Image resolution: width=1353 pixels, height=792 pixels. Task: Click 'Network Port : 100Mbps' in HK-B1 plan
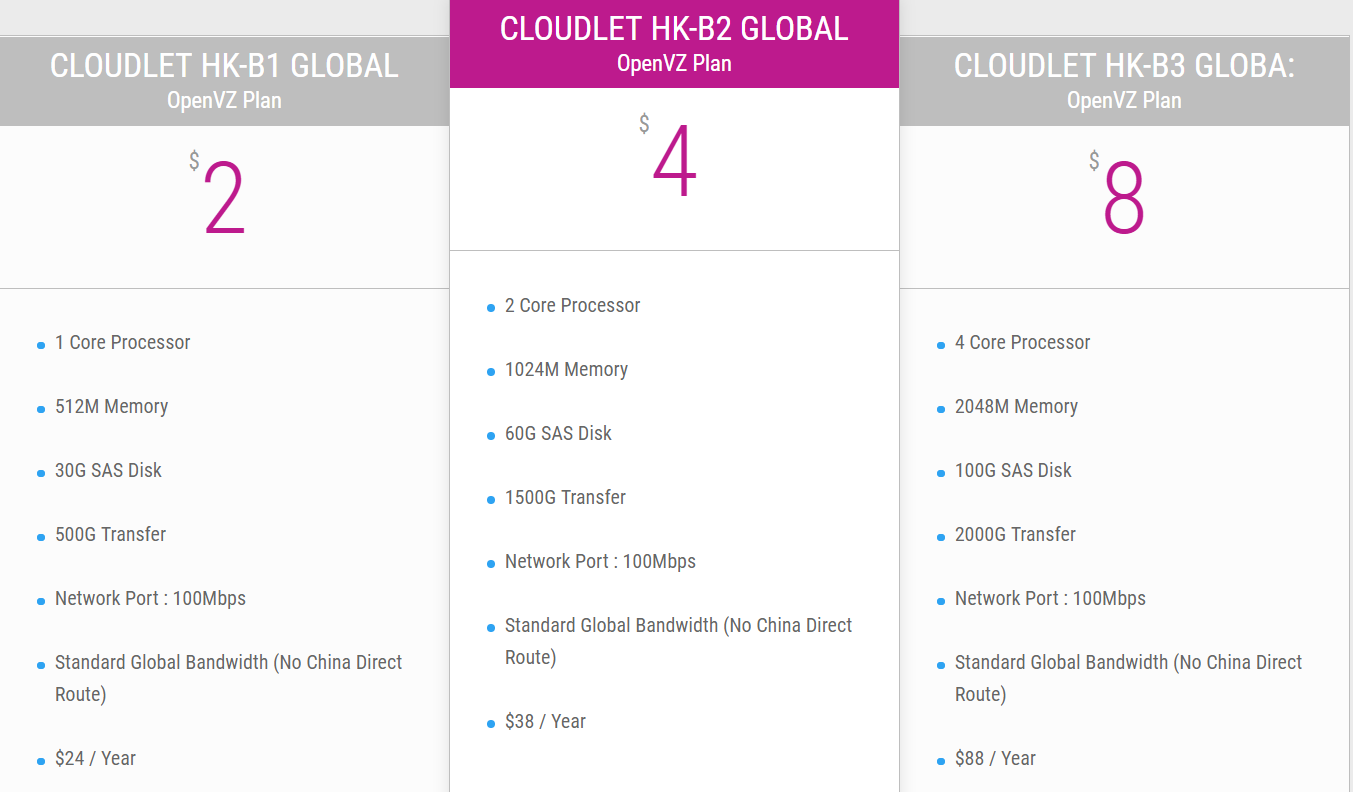point(150,598)
